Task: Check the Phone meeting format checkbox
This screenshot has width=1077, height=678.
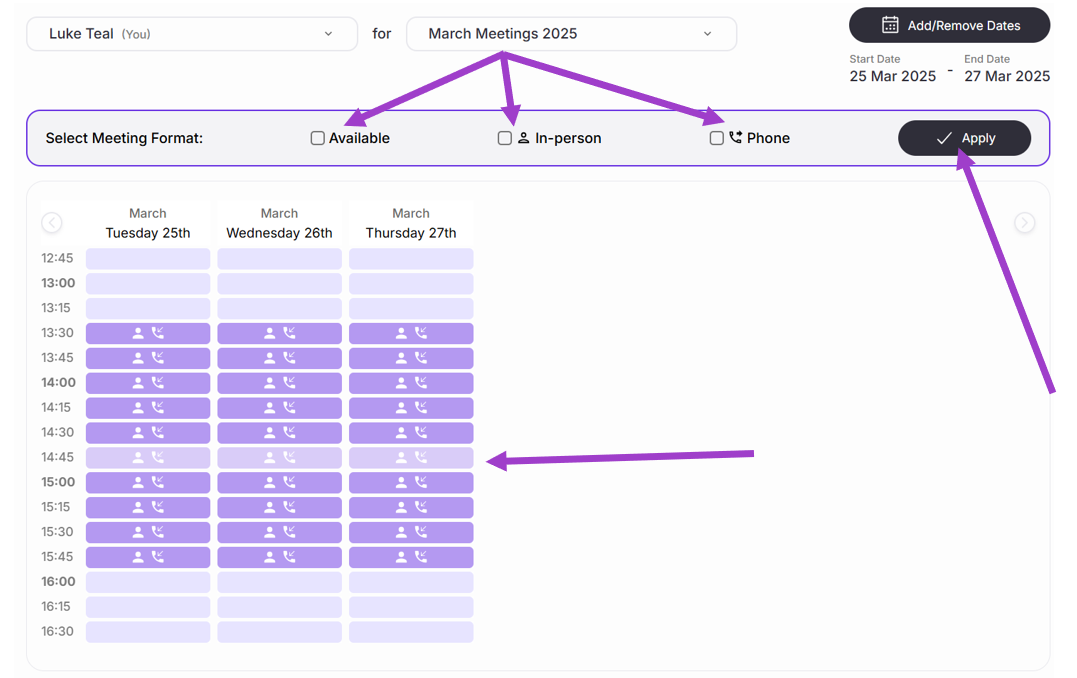Action: pos(716,138)
